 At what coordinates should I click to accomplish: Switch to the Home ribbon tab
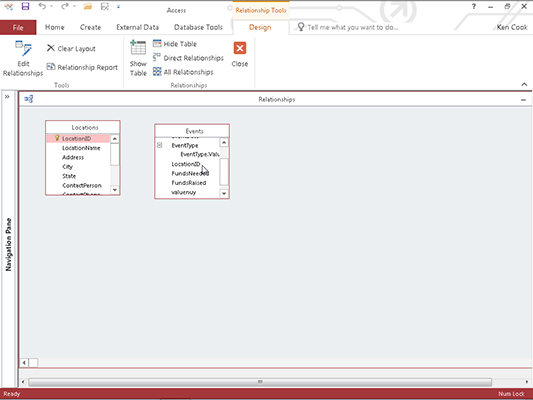[x=54, y=27]
